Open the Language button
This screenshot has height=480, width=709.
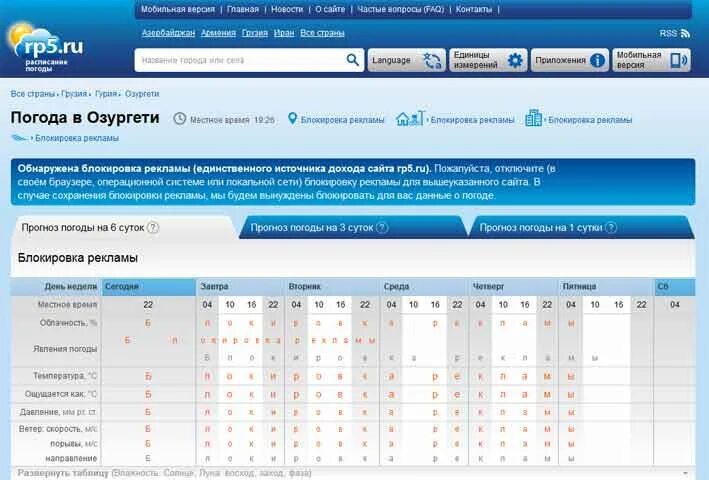(x=406, y=60)
